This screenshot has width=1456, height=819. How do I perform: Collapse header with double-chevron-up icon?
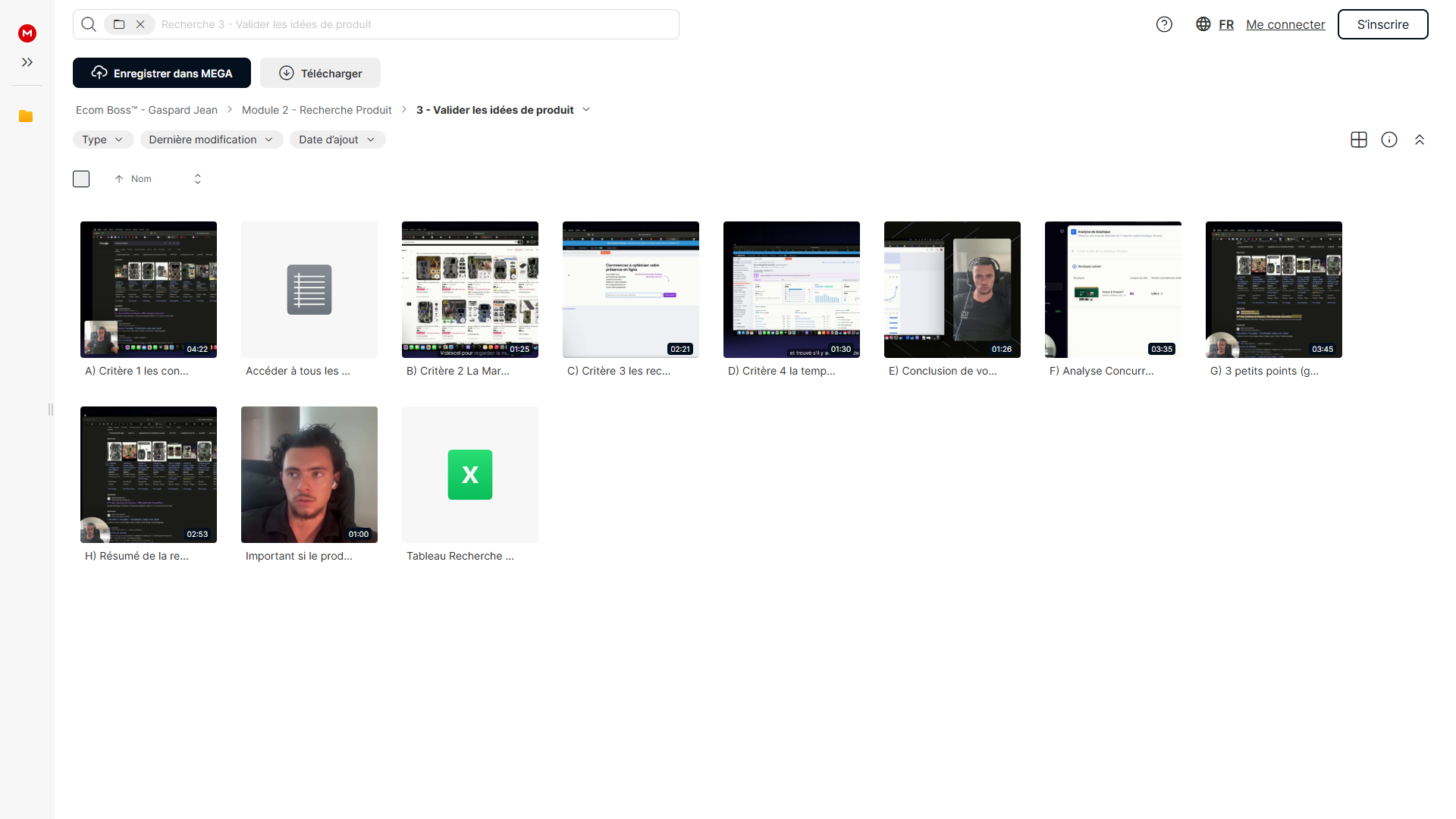coord(1420,140)
